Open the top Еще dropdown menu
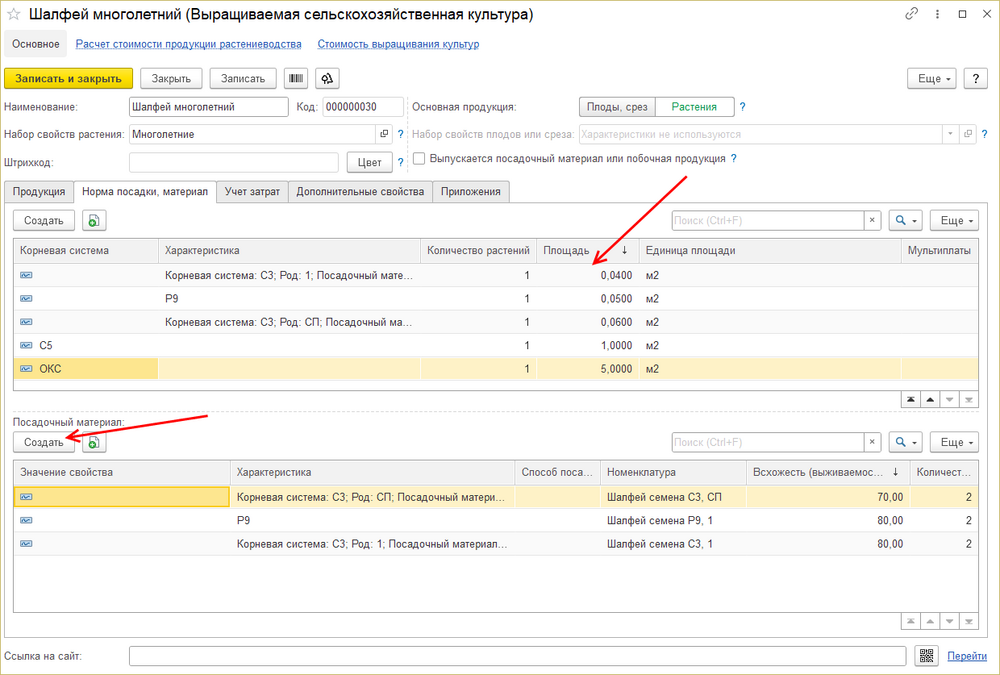 pyautogui.click(x=931, y=79)
